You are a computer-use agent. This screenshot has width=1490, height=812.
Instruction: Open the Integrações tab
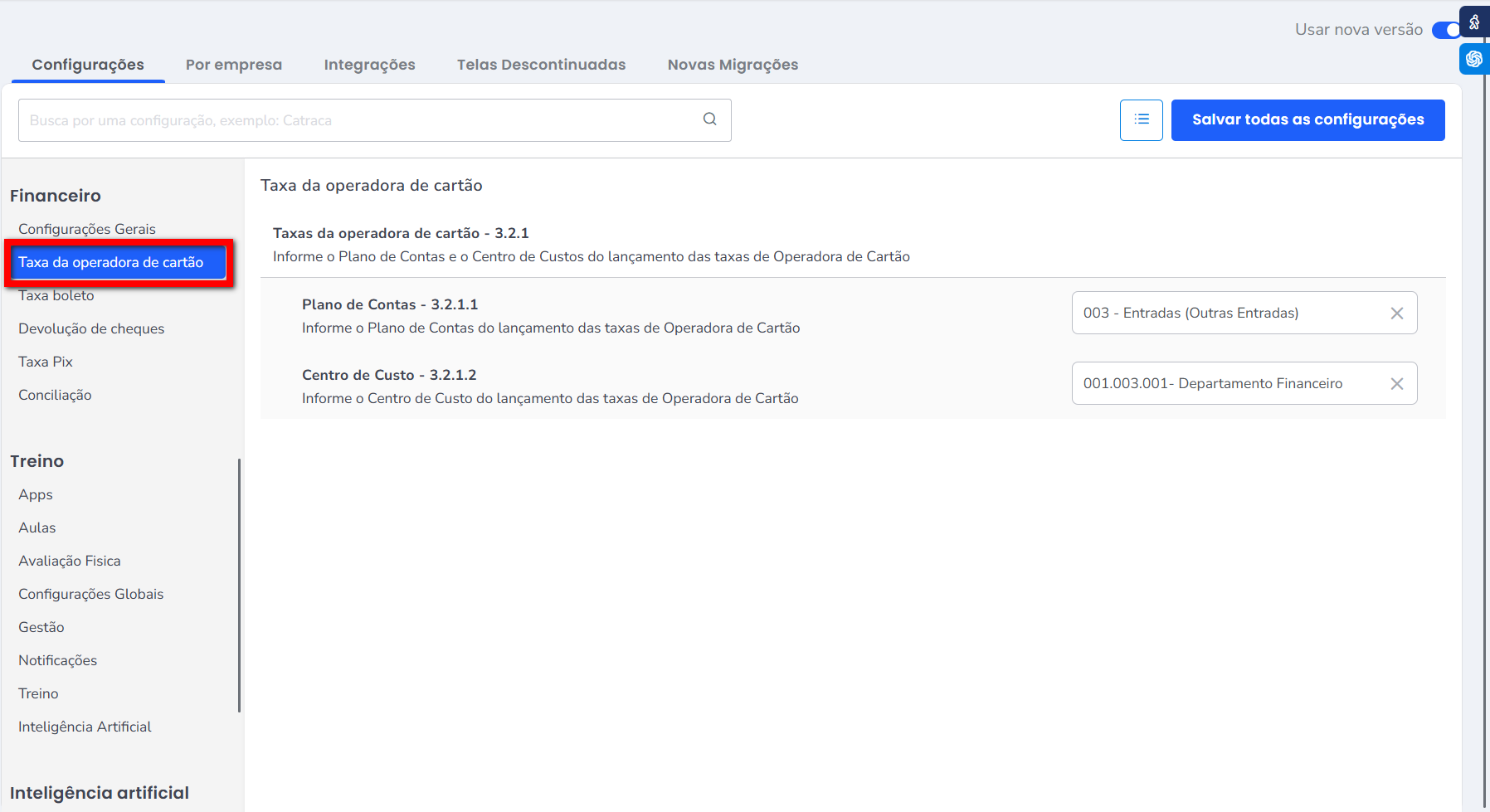tap(369, 65)
